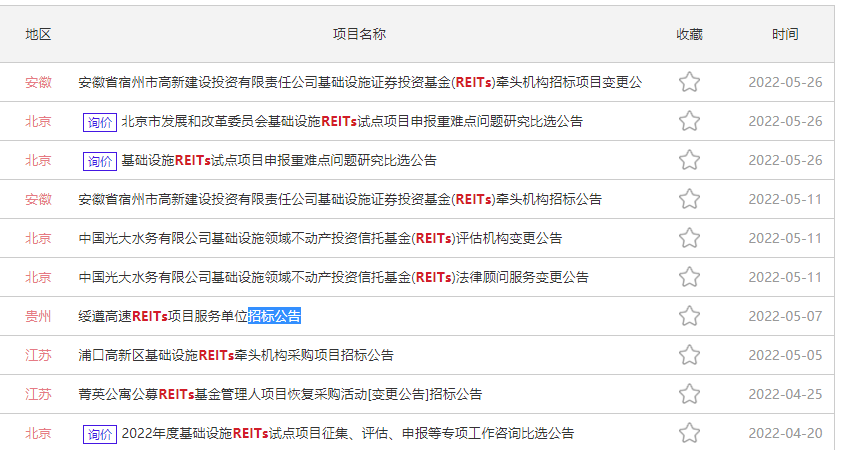This screenshot has height=450, width=843.
Task: Open 北京市发展和改革委员会基础设施REITs试点项目 比选公告
Action: pos(352,122)
